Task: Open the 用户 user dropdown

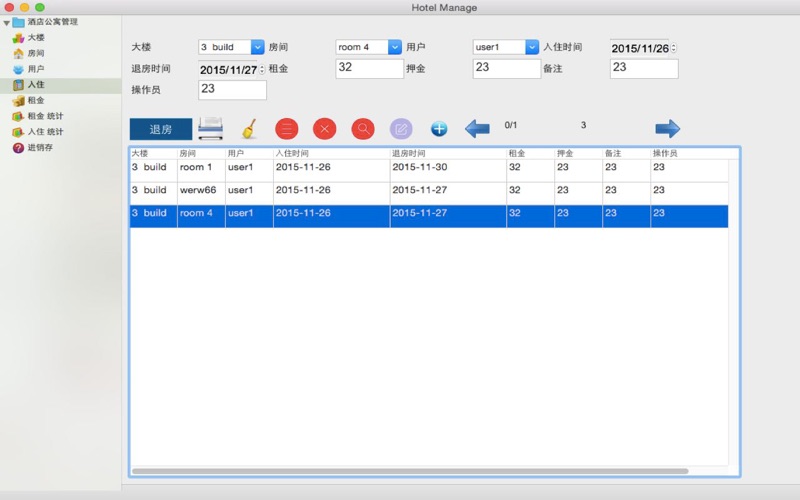Action: [x=532, y=47]
